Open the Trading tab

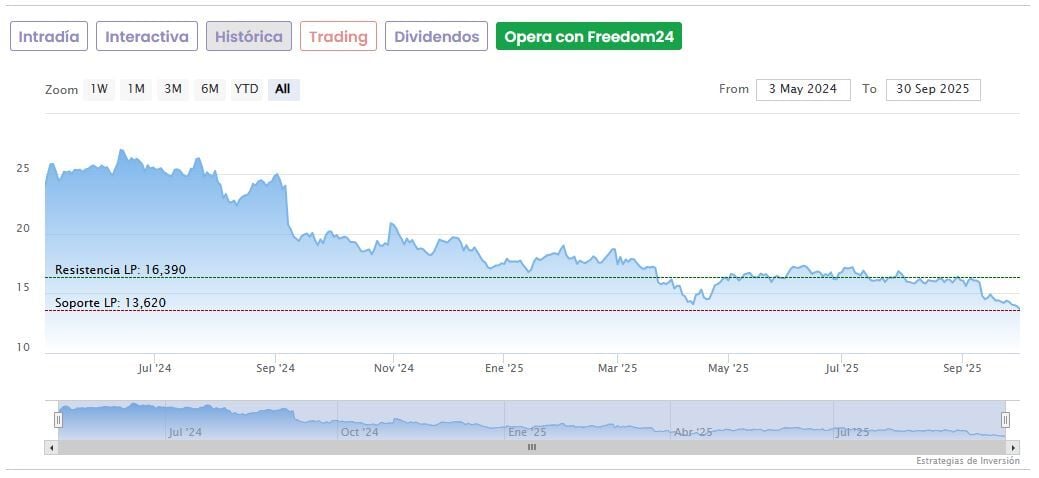click(338, 37)
